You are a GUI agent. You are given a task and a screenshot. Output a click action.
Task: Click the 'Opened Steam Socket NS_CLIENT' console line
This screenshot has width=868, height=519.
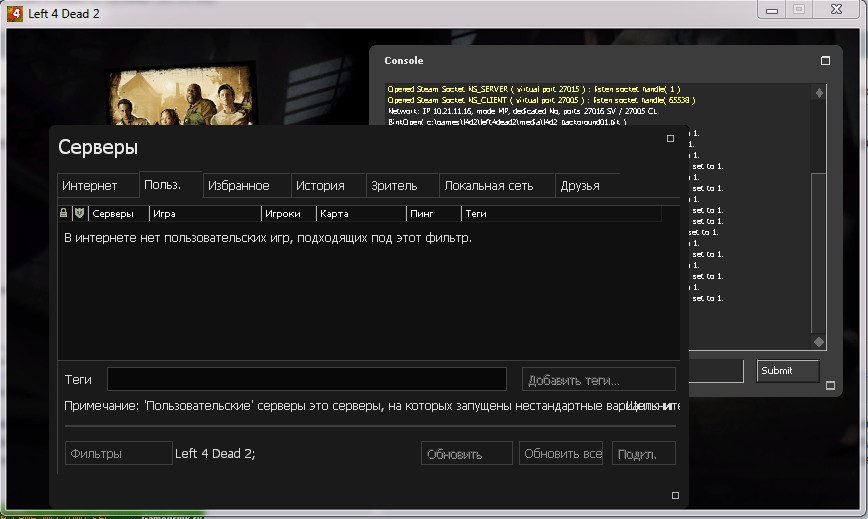(541, 100)
